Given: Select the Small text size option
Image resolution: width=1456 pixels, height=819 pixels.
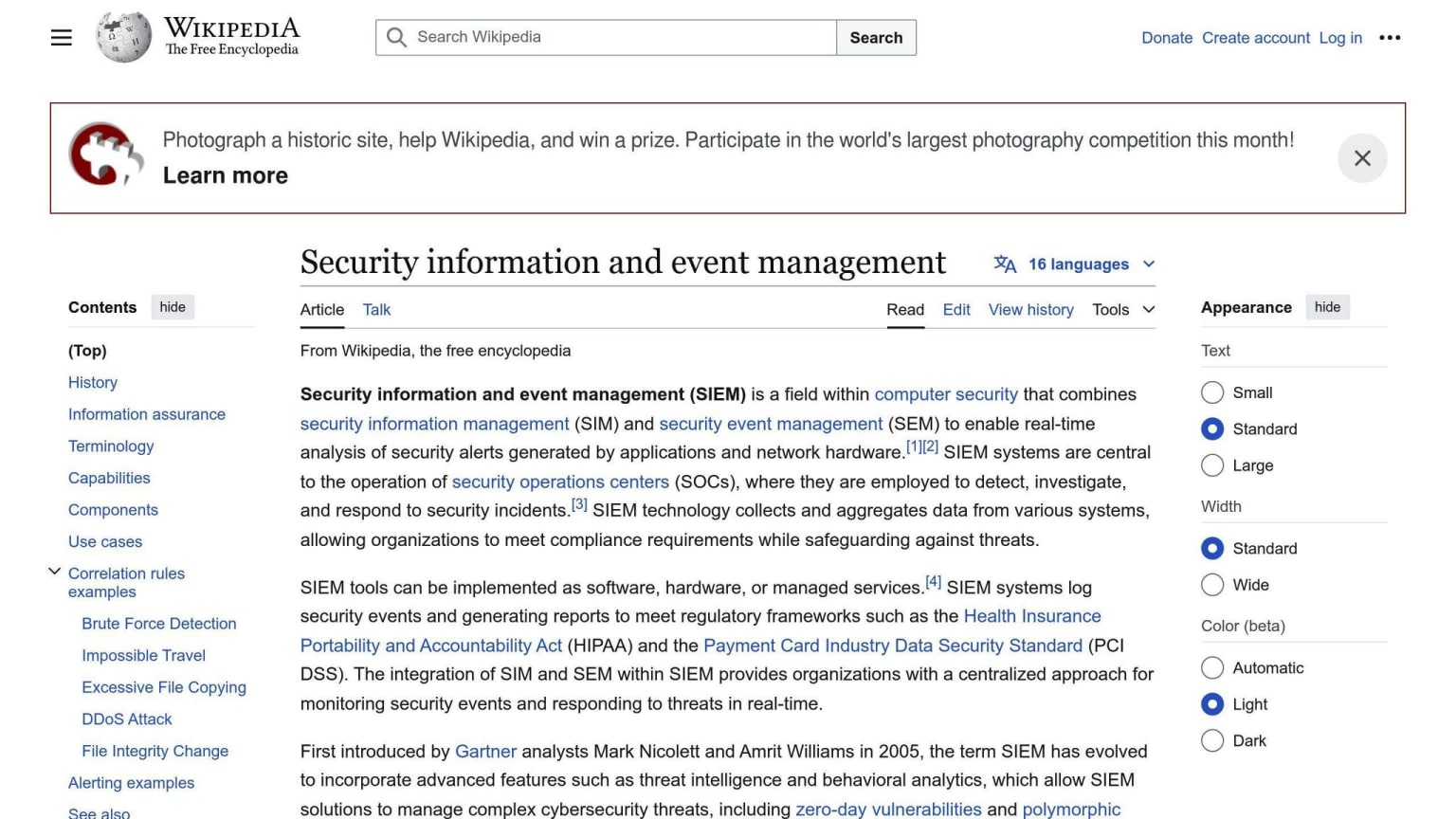Looking at the screenshot, I should [x=1212, y=392].
